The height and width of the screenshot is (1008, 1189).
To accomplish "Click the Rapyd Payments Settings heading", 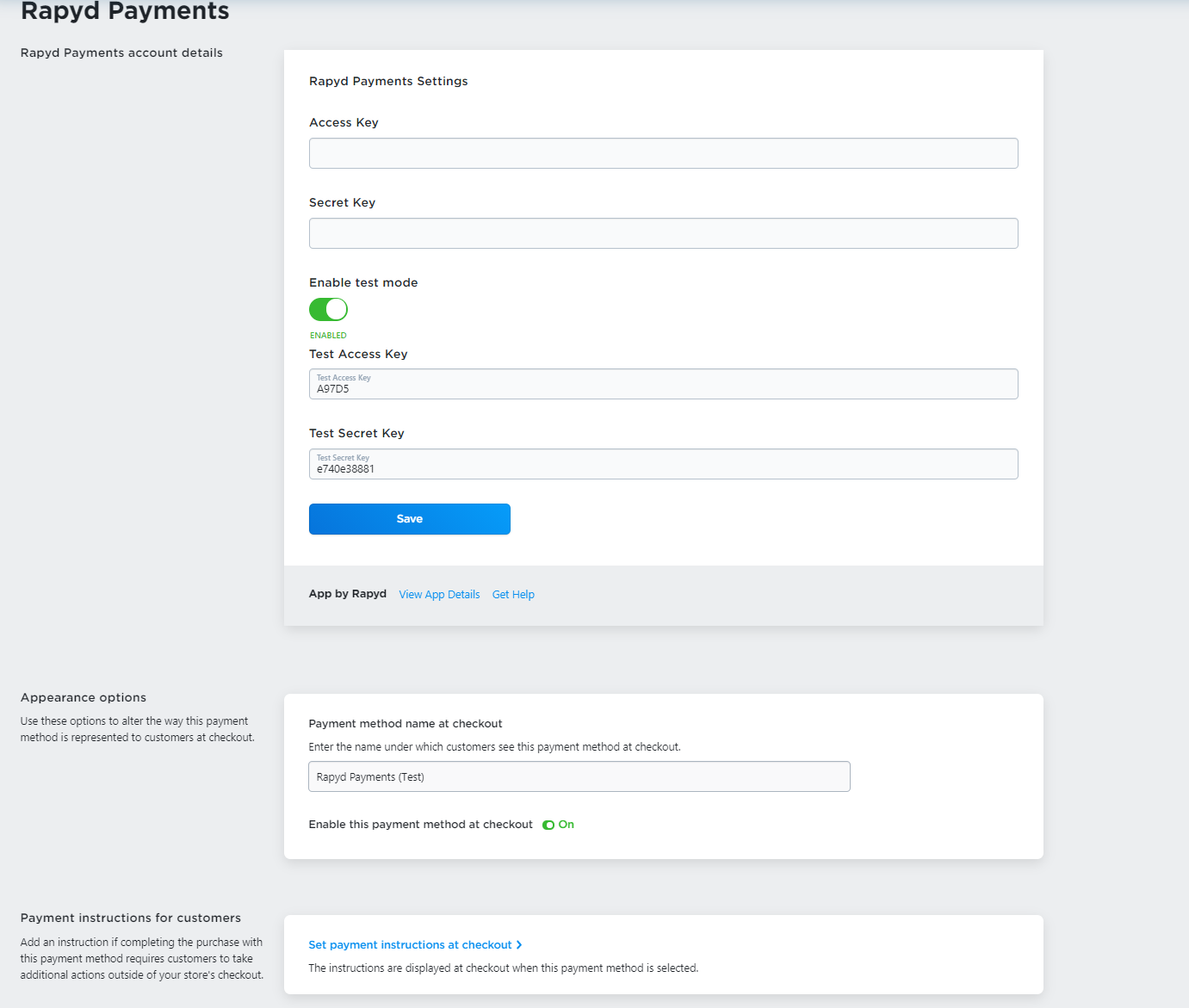I will pyautogui.click(x=388, y=81).
